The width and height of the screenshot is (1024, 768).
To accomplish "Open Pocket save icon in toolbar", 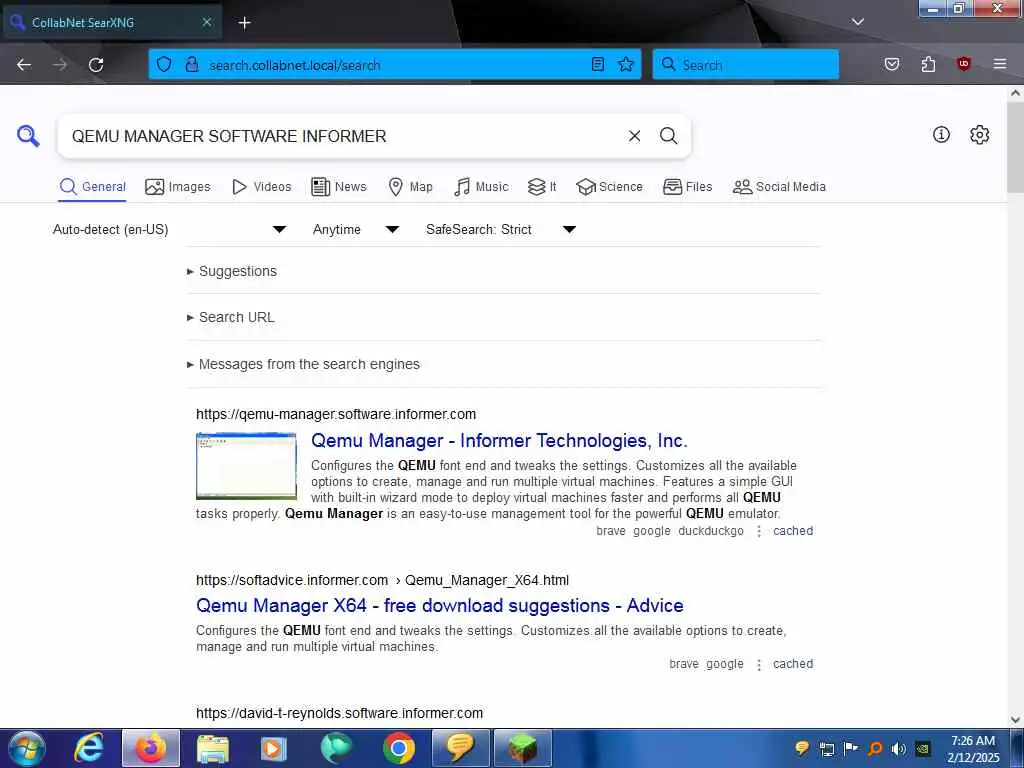I will (x=892, y=65).
